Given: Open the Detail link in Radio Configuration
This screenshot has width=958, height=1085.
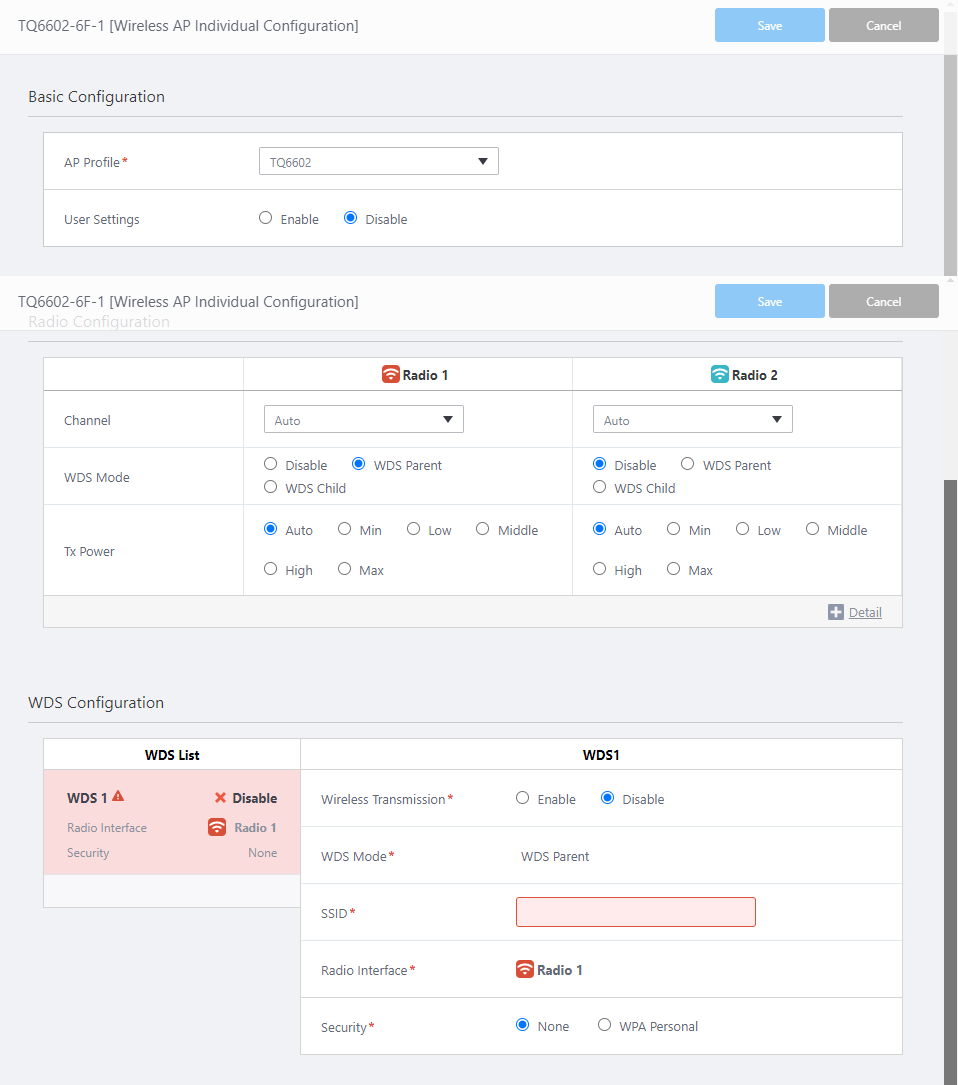Looking at the screenshot, I should pyautogui.click(x=865, y=612).
